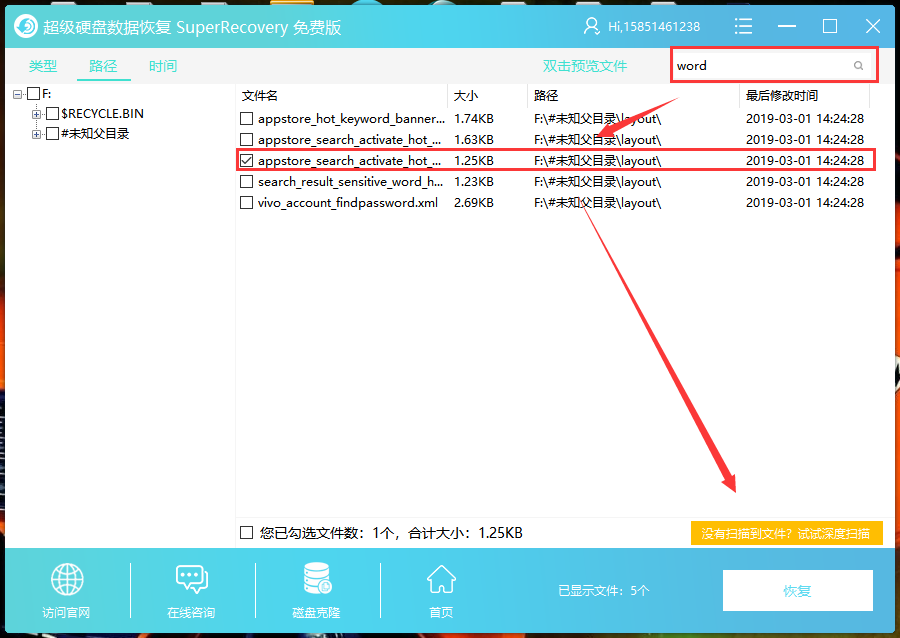Close the SuperRecovery window
Image resolution: width=900 pixels, height=638 pixels.
(872, 26)
